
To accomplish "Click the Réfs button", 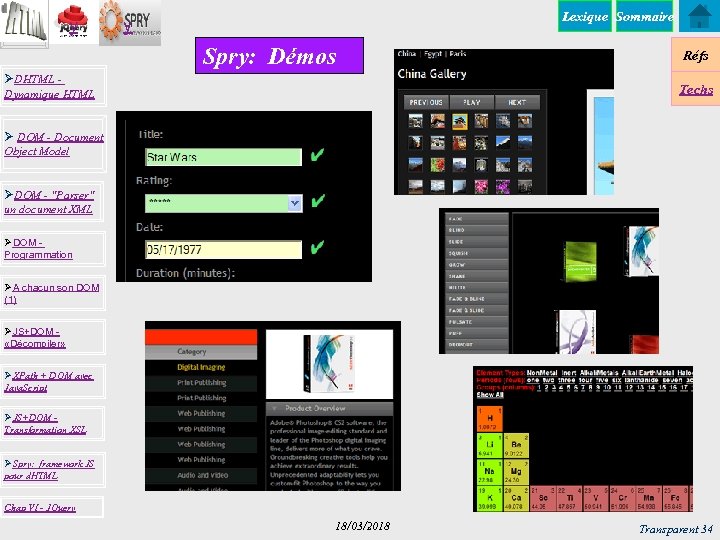I will pyautogui.click(x=696, y=55).
